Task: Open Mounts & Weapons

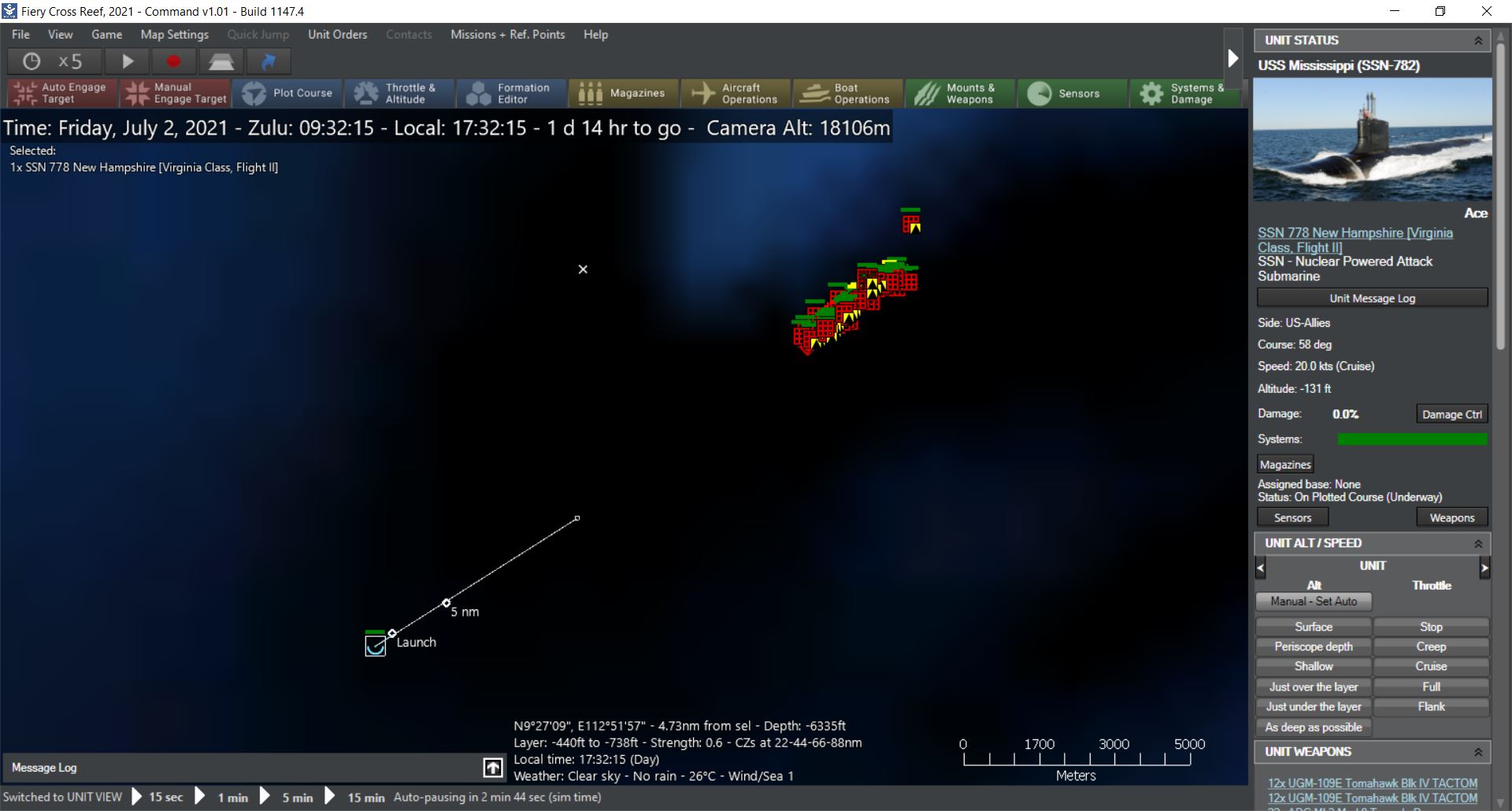Action: click(960, 93)
